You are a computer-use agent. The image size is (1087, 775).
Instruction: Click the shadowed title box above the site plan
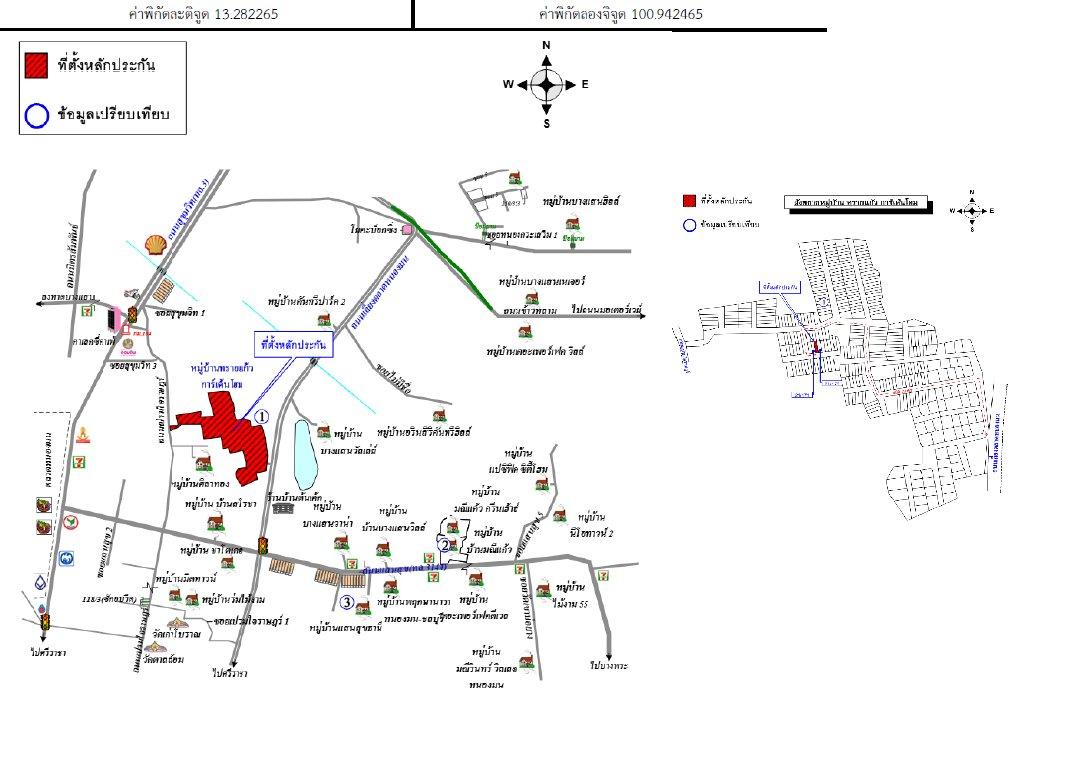click(856, 202)
